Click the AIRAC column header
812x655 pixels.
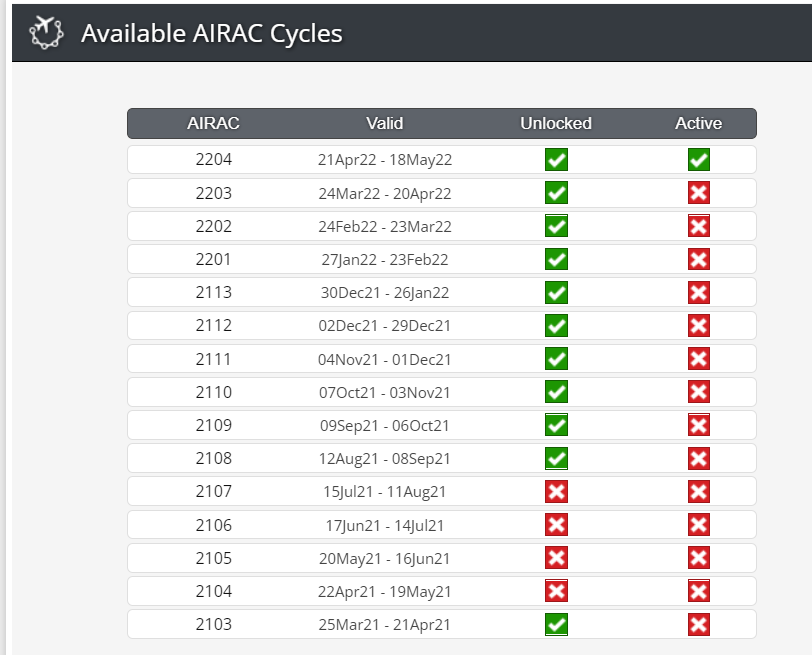click(213, 123)
